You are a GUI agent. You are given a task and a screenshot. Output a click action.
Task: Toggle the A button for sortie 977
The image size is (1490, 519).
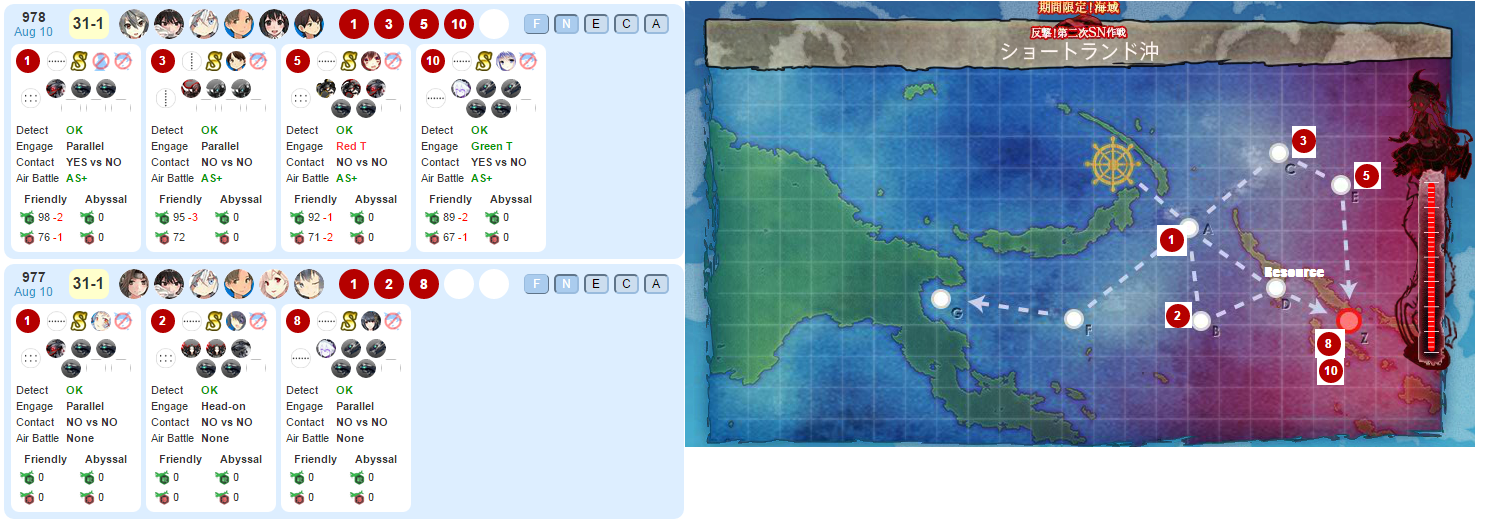pos(656,284)
